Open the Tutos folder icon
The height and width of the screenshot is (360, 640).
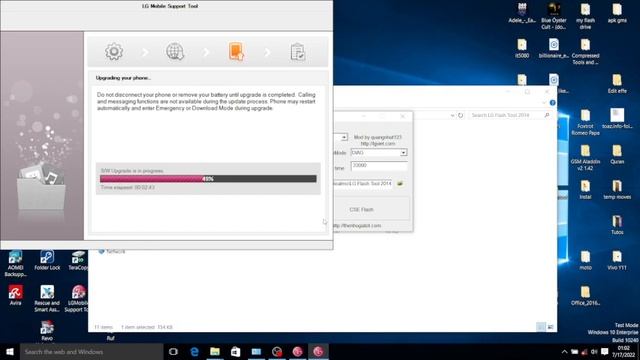617,225
